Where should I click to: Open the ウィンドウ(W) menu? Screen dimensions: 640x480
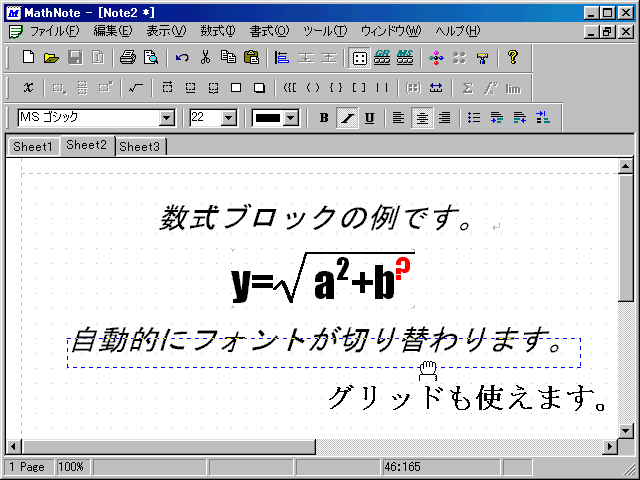tap(391, 31)
